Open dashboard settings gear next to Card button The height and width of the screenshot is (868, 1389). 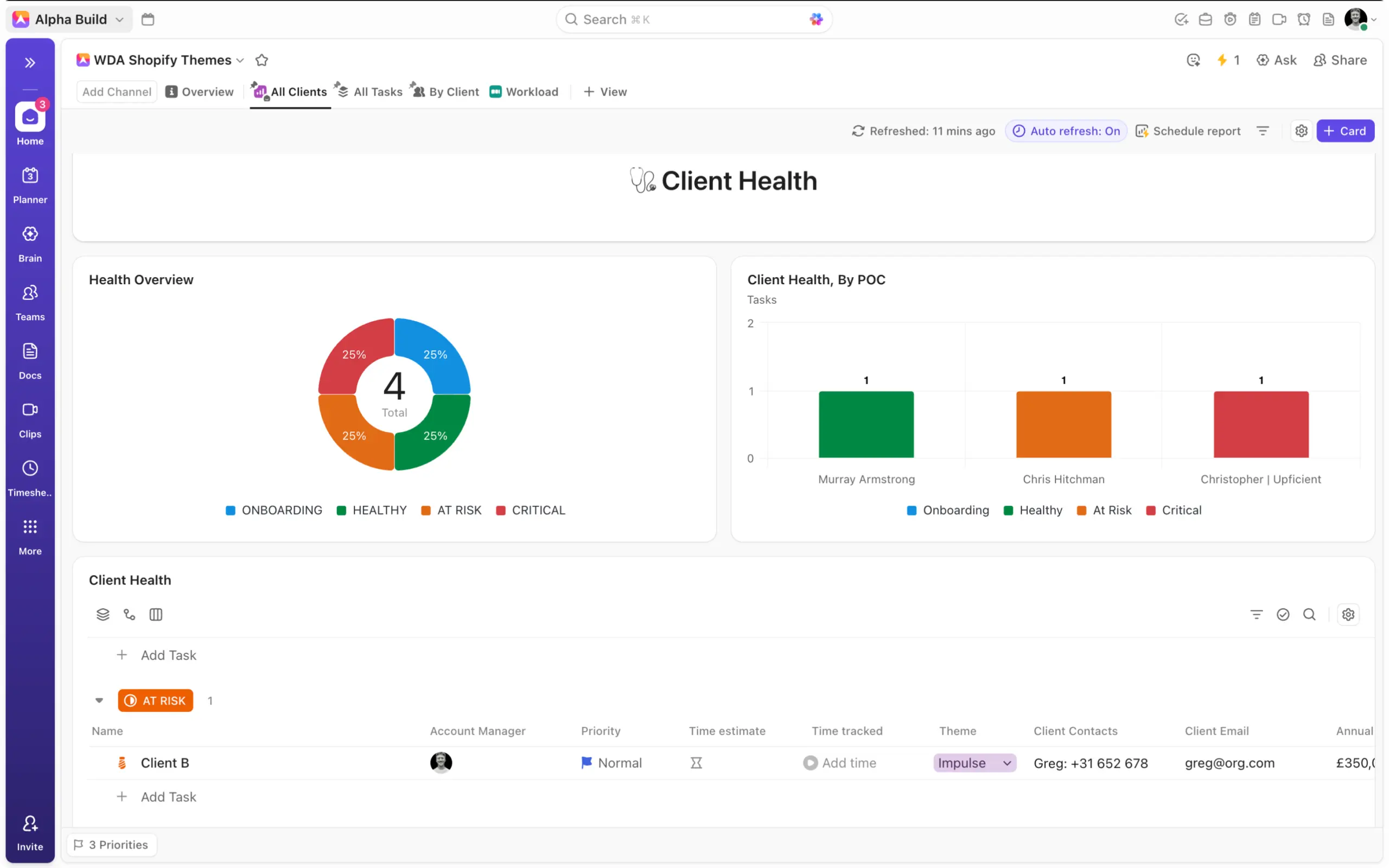click(x=1301, y=131)
